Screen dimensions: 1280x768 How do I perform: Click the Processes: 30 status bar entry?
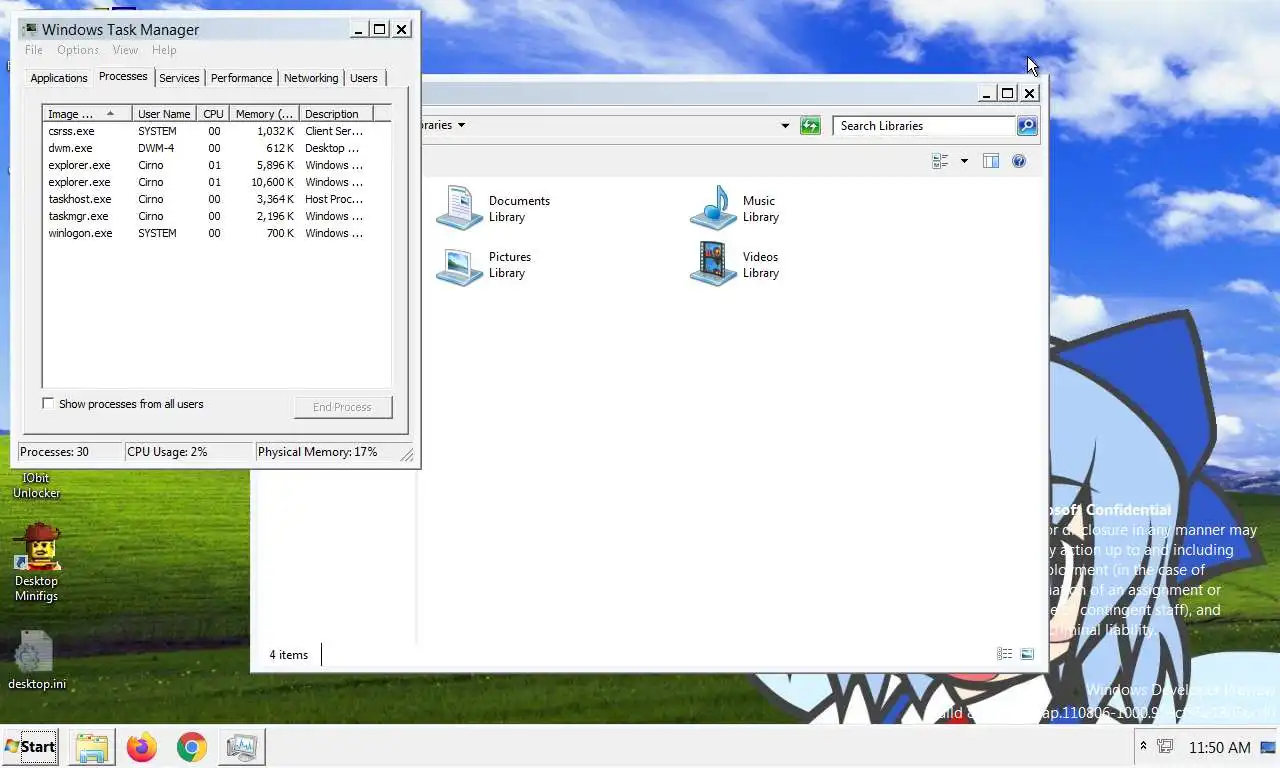point(70,452)
